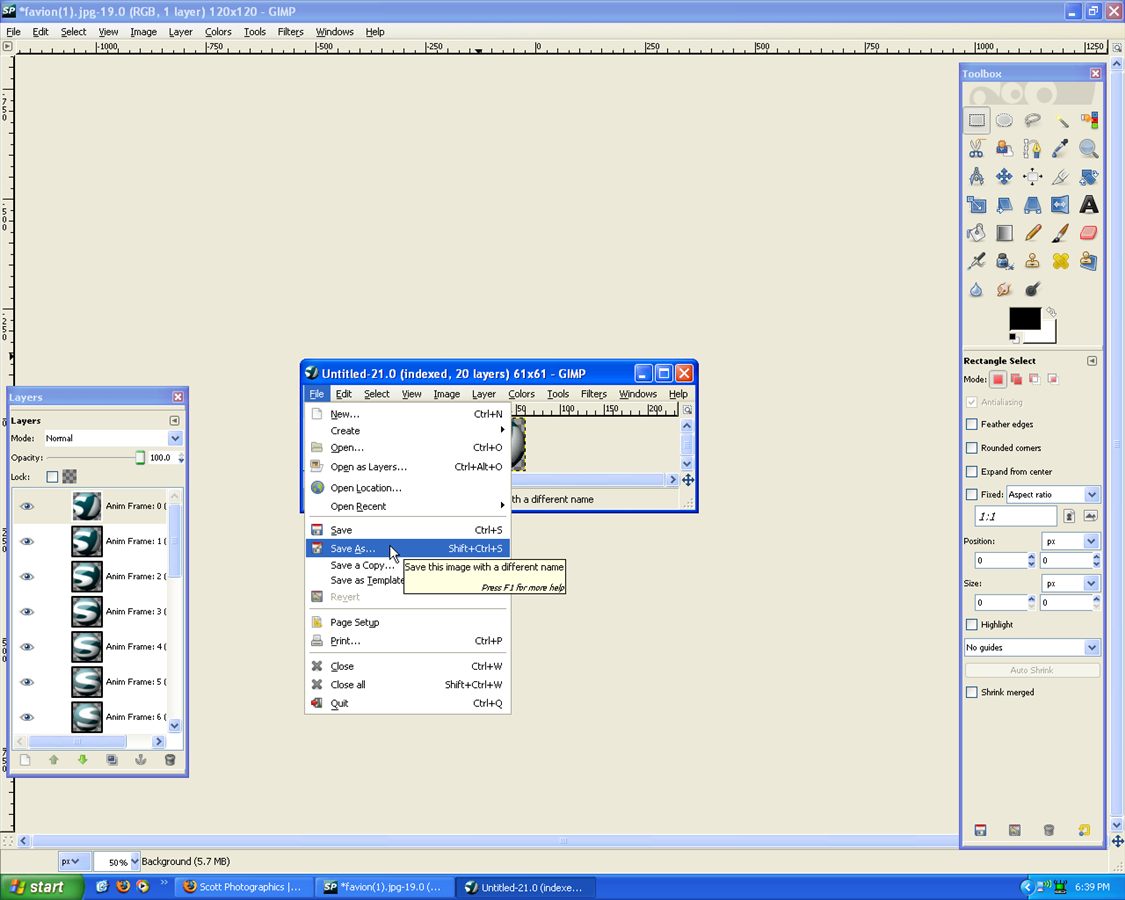Screen dimensions: 1125x900
Task: Select the Move tool
Action: (1004, 177)
